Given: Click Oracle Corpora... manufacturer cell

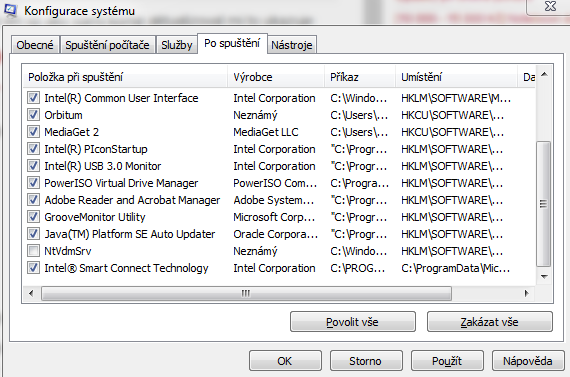Looking at the screenshot, I should (276, 234).
